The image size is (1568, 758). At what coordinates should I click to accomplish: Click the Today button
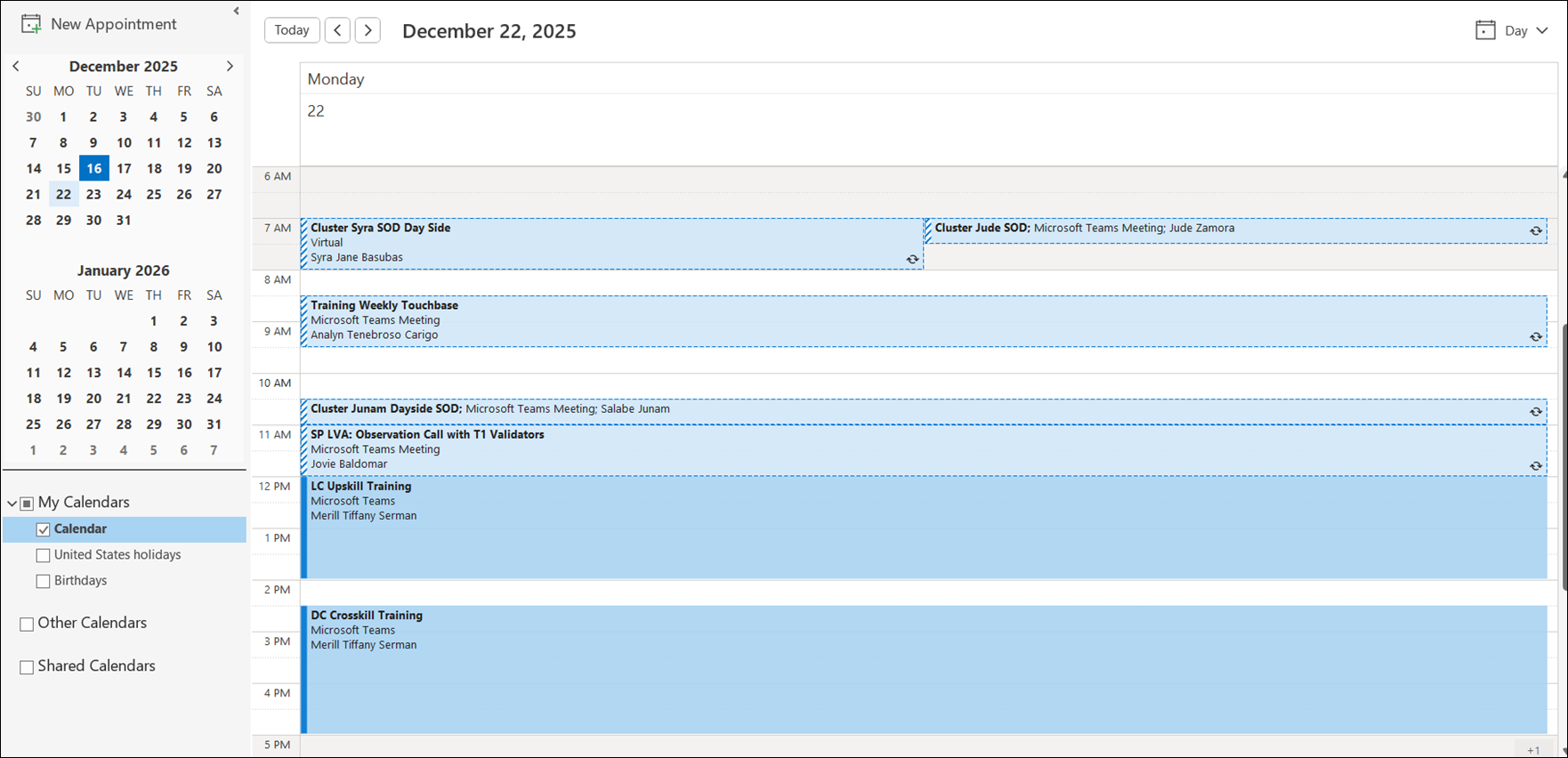pos(292,30)
